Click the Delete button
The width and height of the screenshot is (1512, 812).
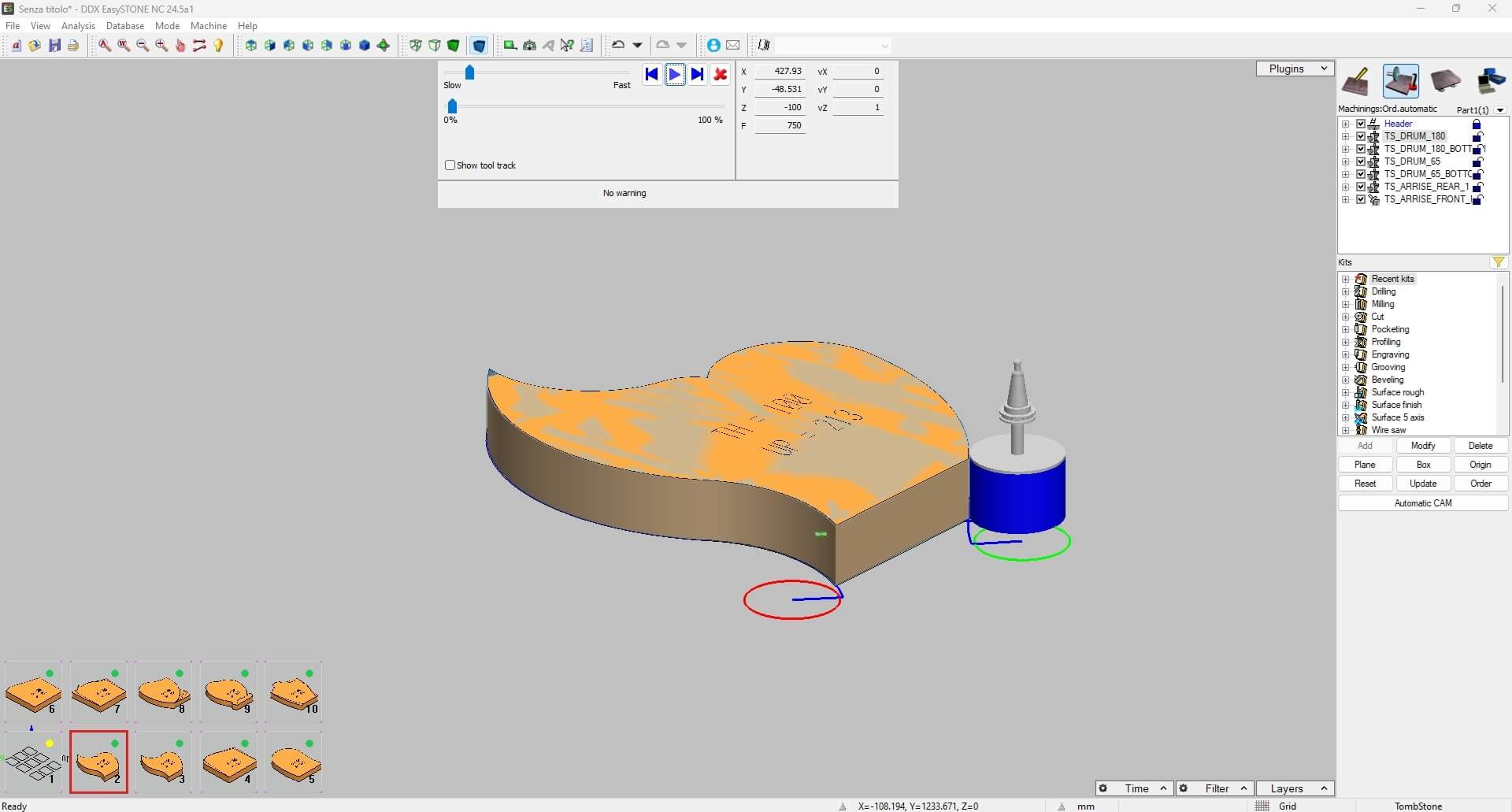pos(1480,447)
